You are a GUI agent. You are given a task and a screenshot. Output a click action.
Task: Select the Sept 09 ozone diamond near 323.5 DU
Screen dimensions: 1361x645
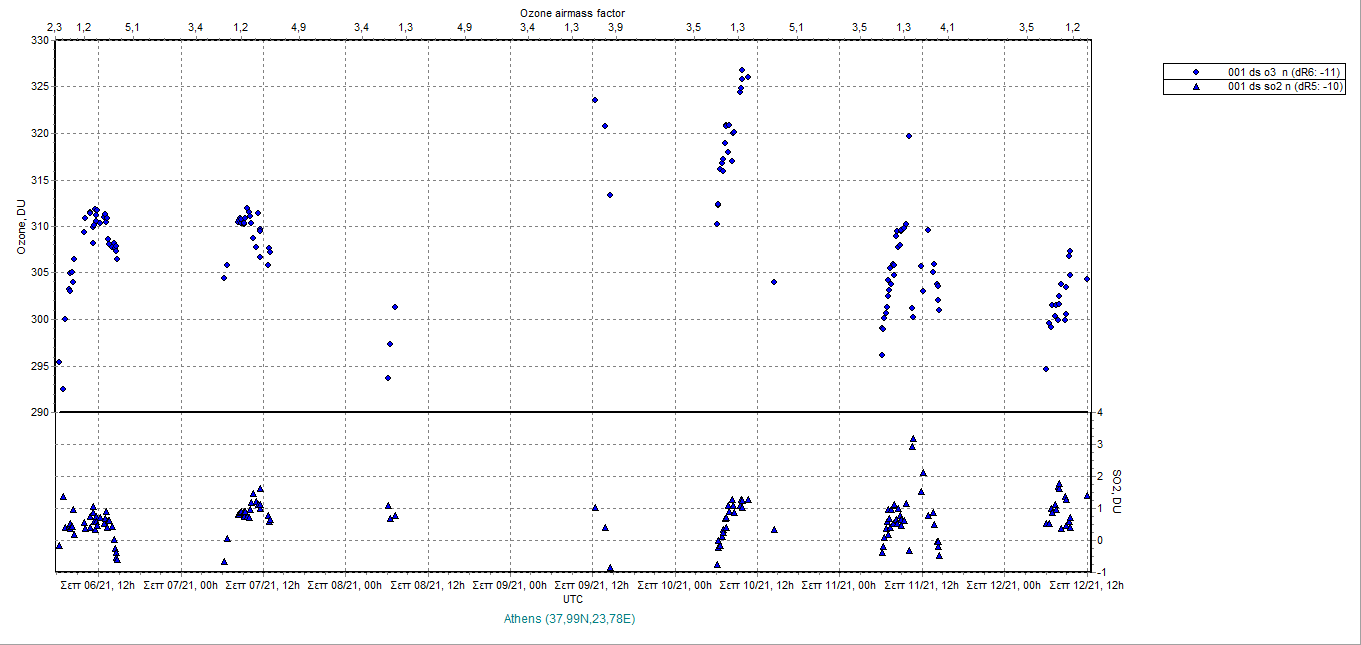594,100
